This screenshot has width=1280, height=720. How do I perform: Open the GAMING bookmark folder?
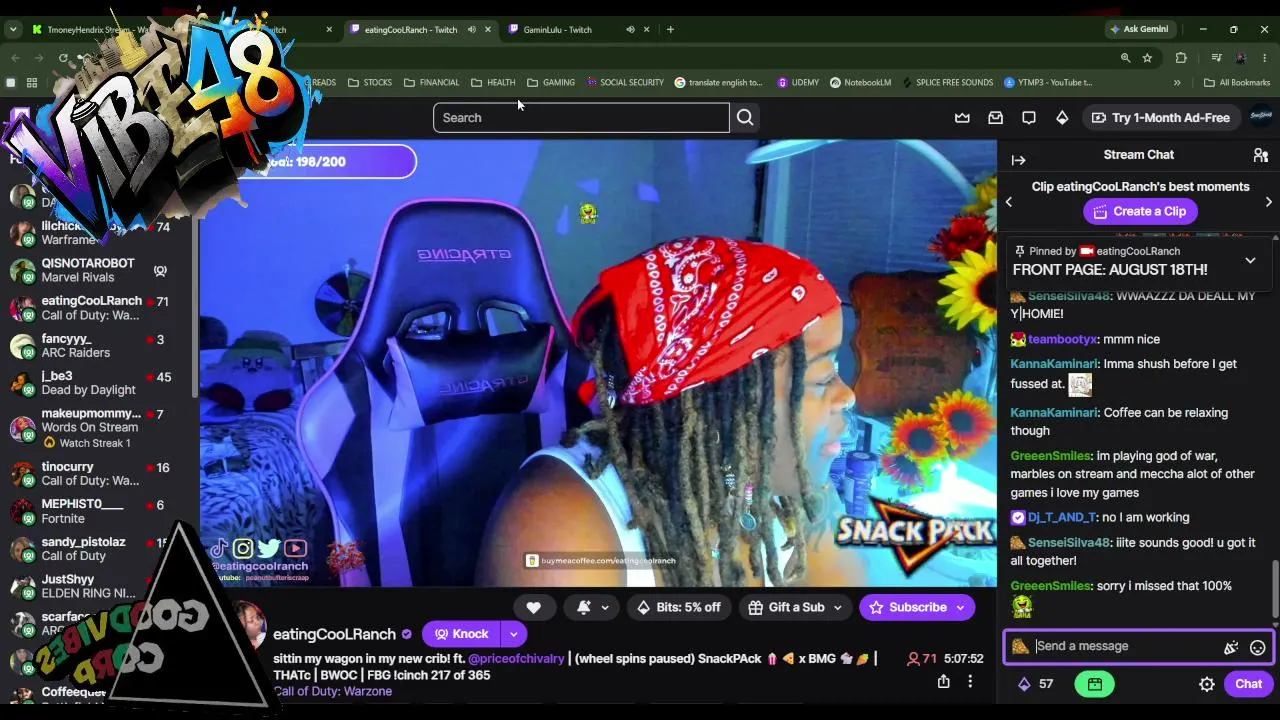coord(551,83)
